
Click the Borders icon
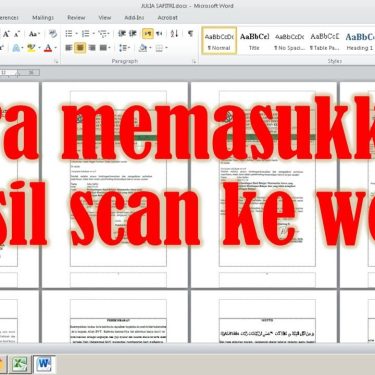click(159, 48)
